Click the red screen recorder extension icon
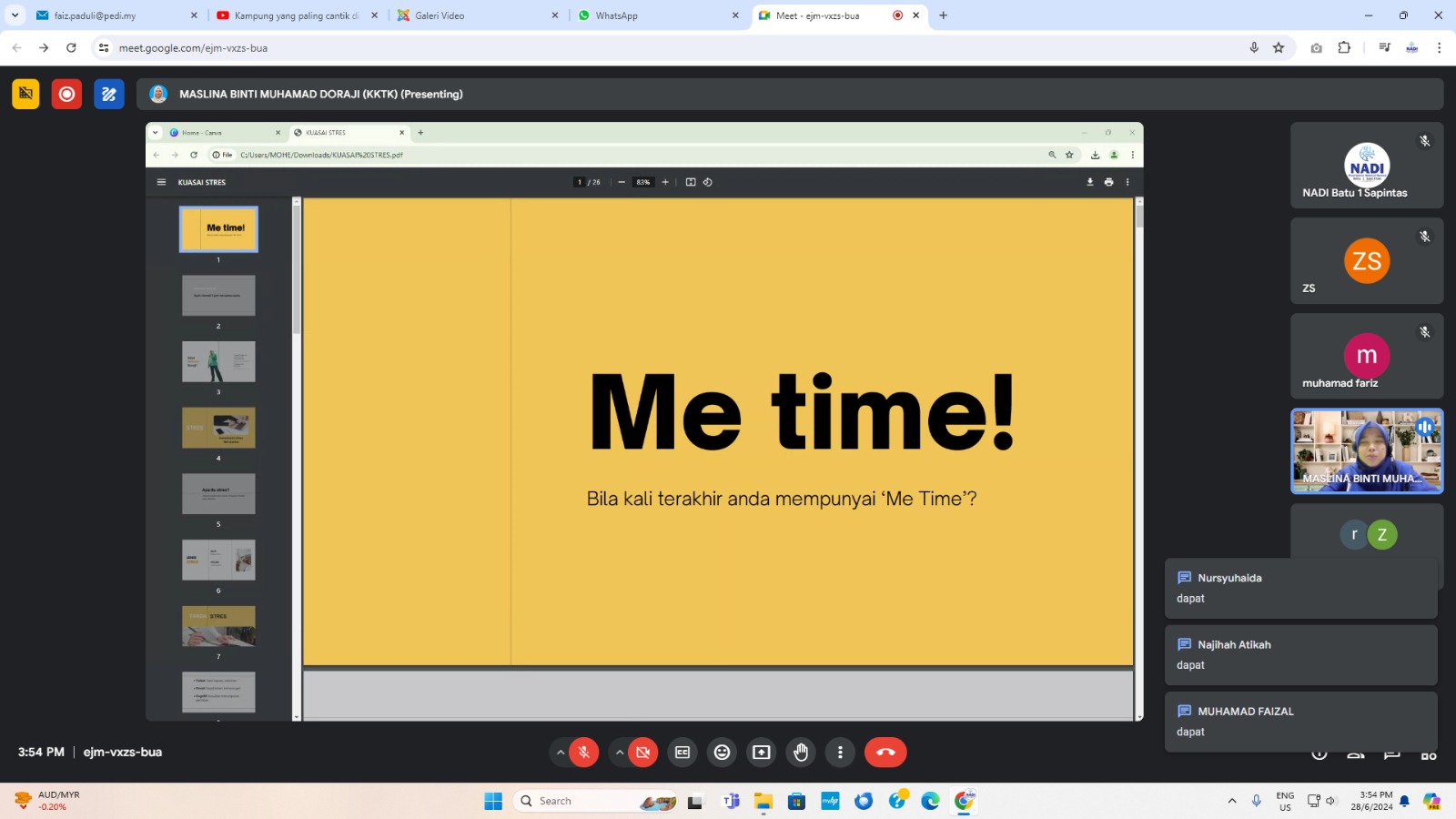Screen dimensions: 1456x819 click(66, 94)
